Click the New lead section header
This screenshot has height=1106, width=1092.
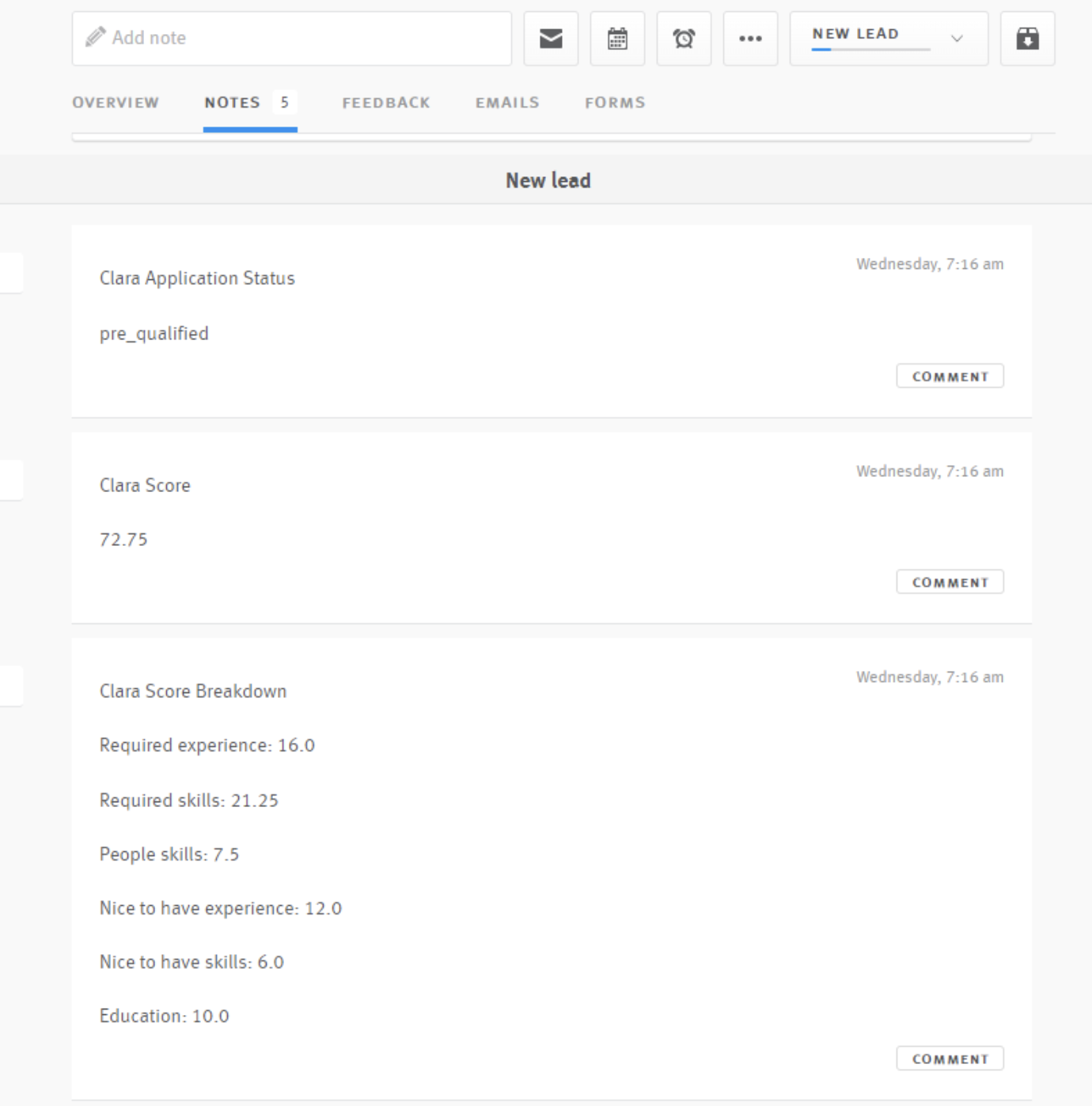(x=548, y=180)
